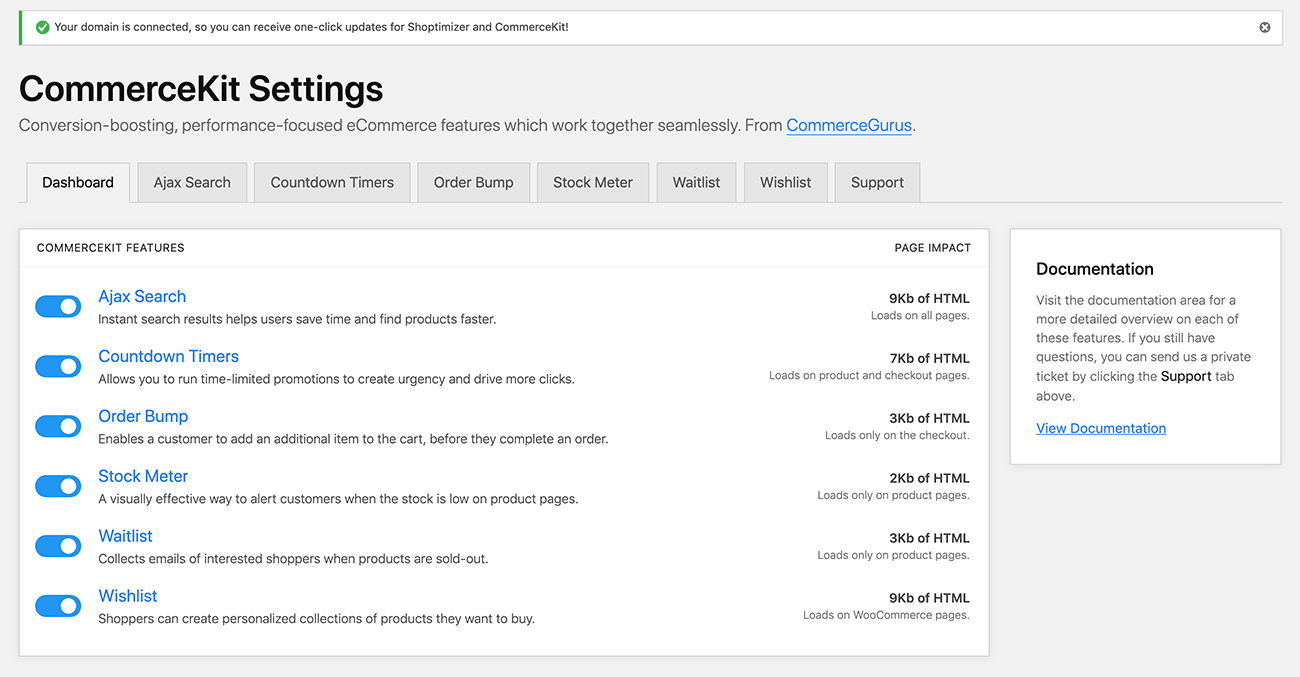Click 'Loads on product and checkout pages.'
This screenshot has height=677, width=1300.
(869, 376)
